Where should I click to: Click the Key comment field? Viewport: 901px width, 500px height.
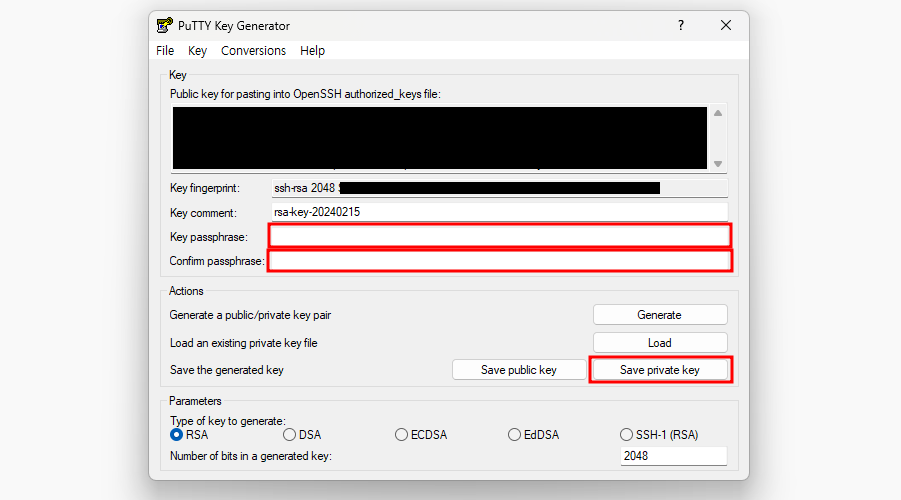[499, 212]
